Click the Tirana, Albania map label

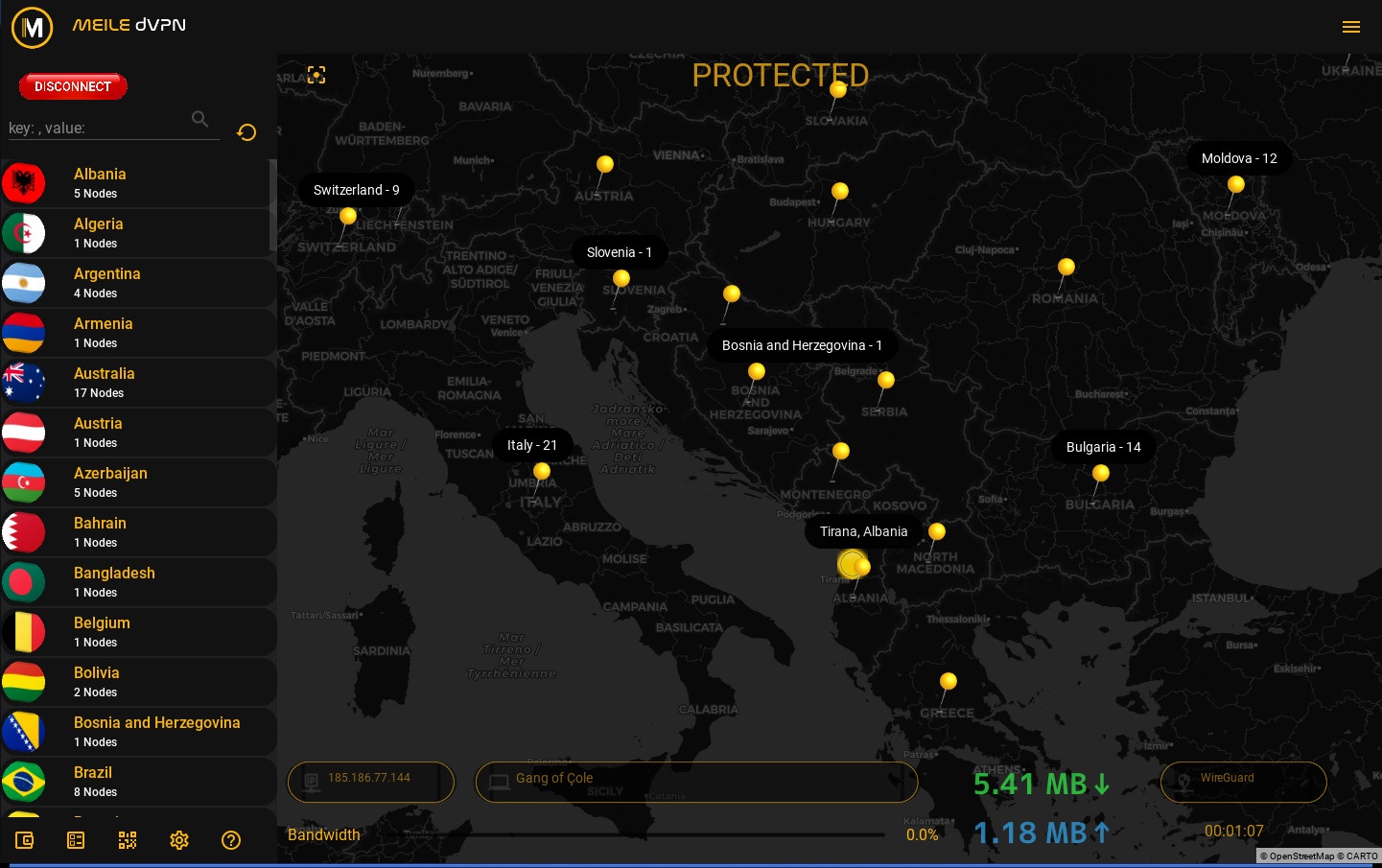863,531
